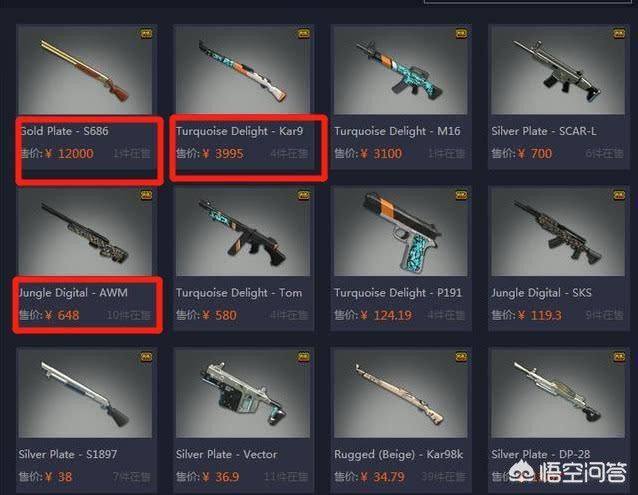
Task: Click the game badge icon on M16 card
Action: [461, 34]
